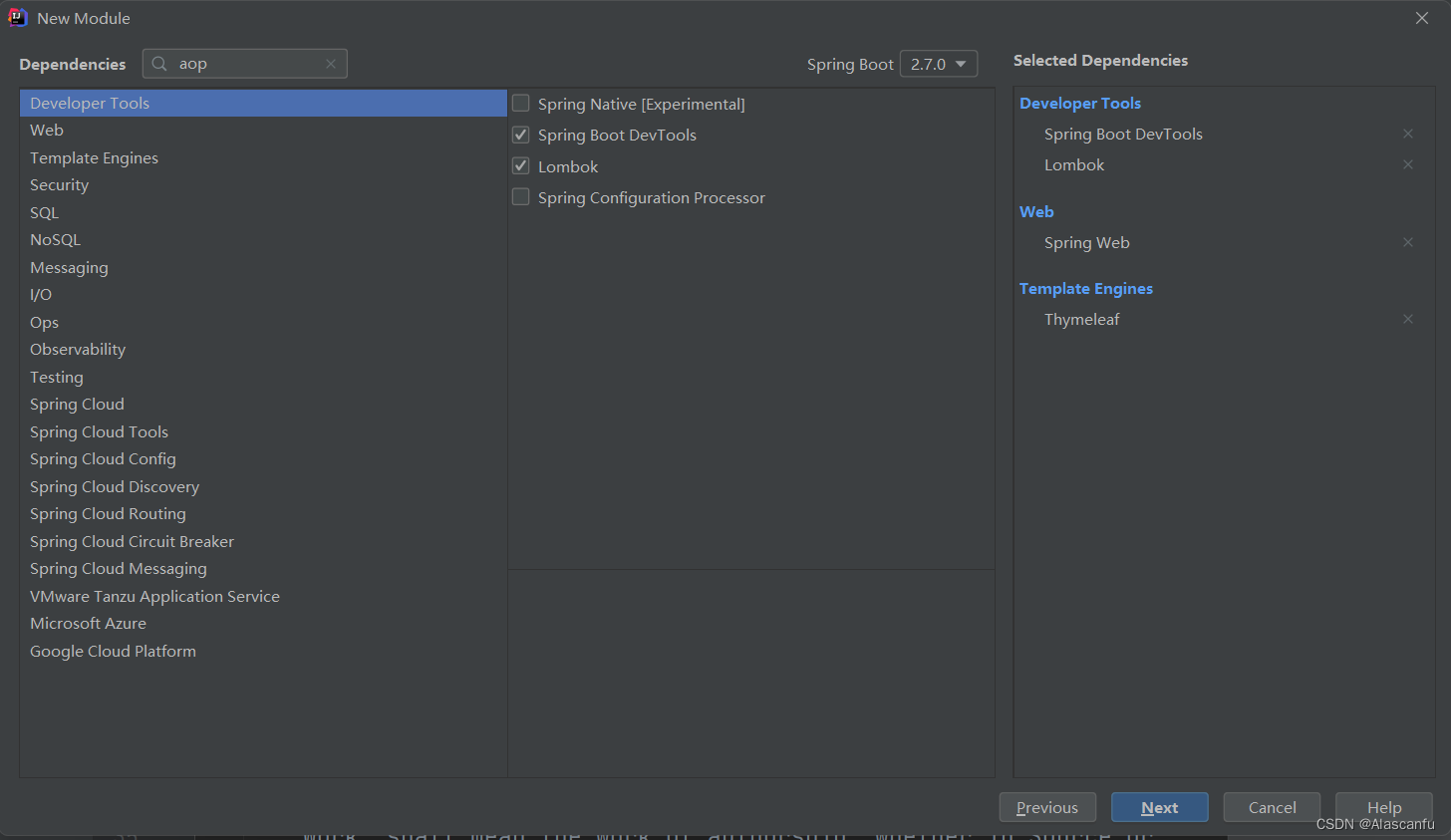The image size is (1451, 840).
Task: Select the Testing category
Action: pos(263,377)
